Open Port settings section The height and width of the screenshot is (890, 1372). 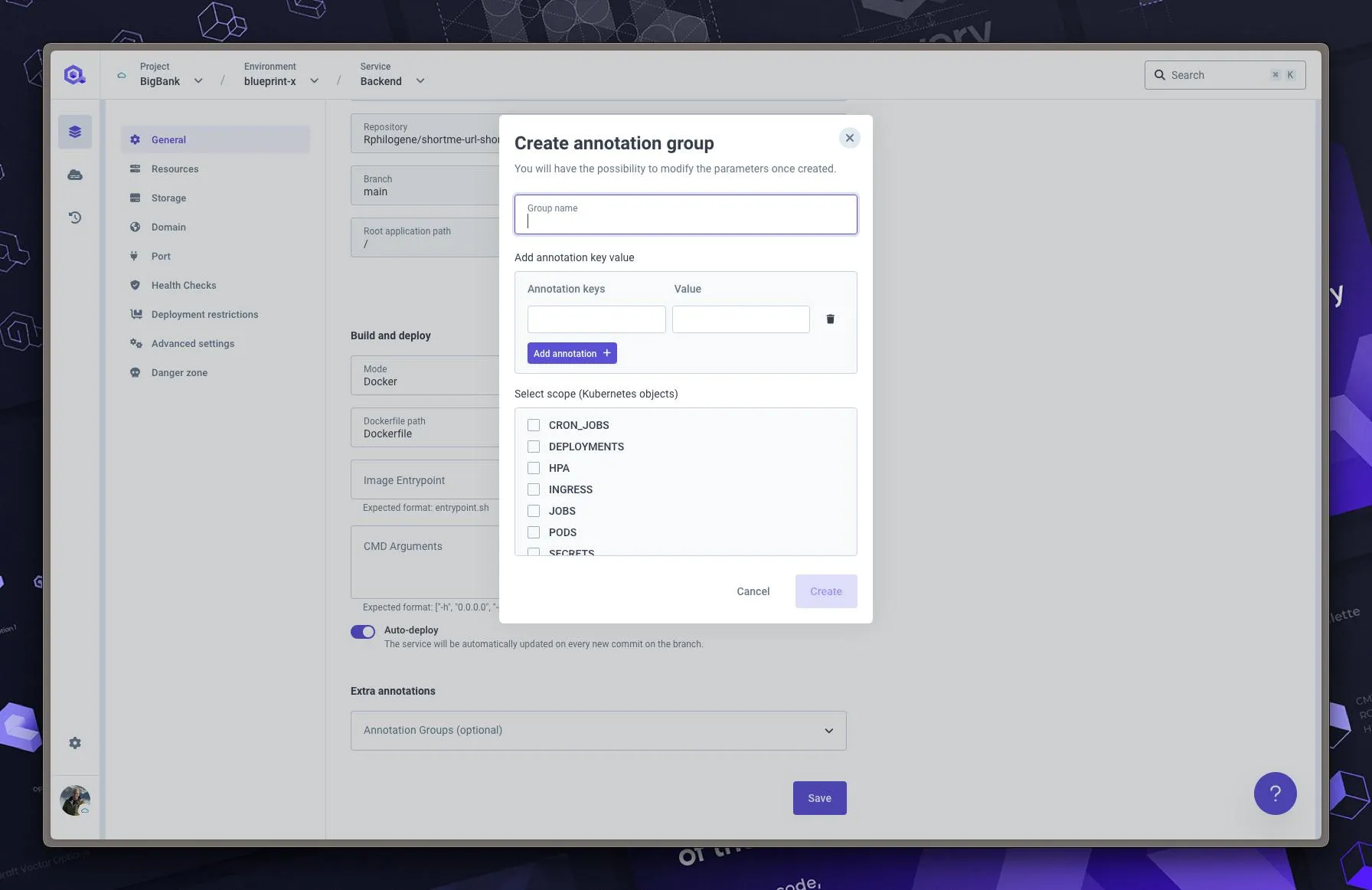pyautogui.click(x=215, y=256)
